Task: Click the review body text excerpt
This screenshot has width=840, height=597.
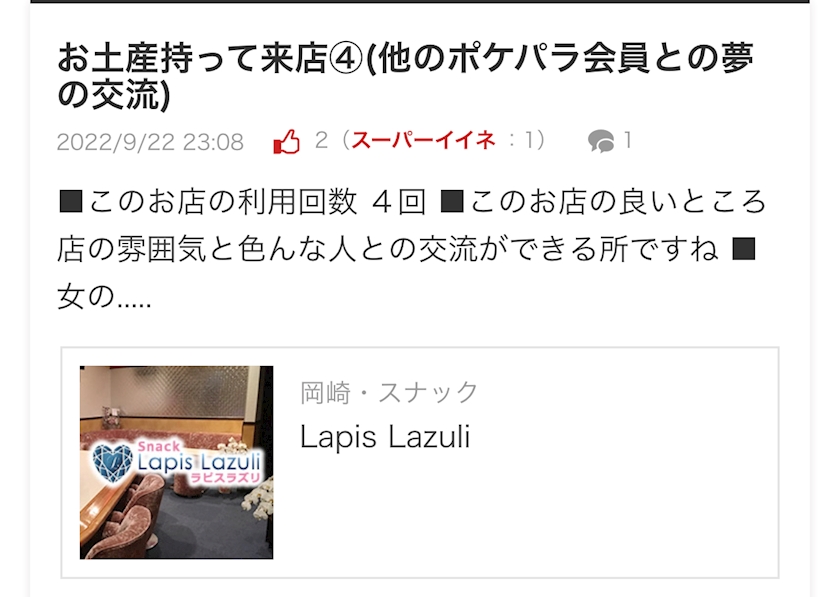Action: coord(411,250)
